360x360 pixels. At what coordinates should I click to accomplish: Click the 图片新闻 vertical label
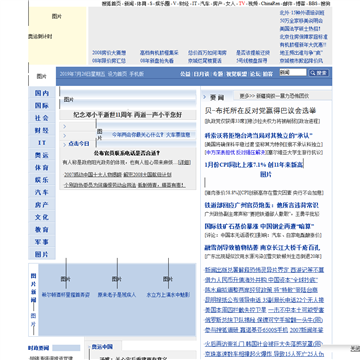(x=33, y=288)
